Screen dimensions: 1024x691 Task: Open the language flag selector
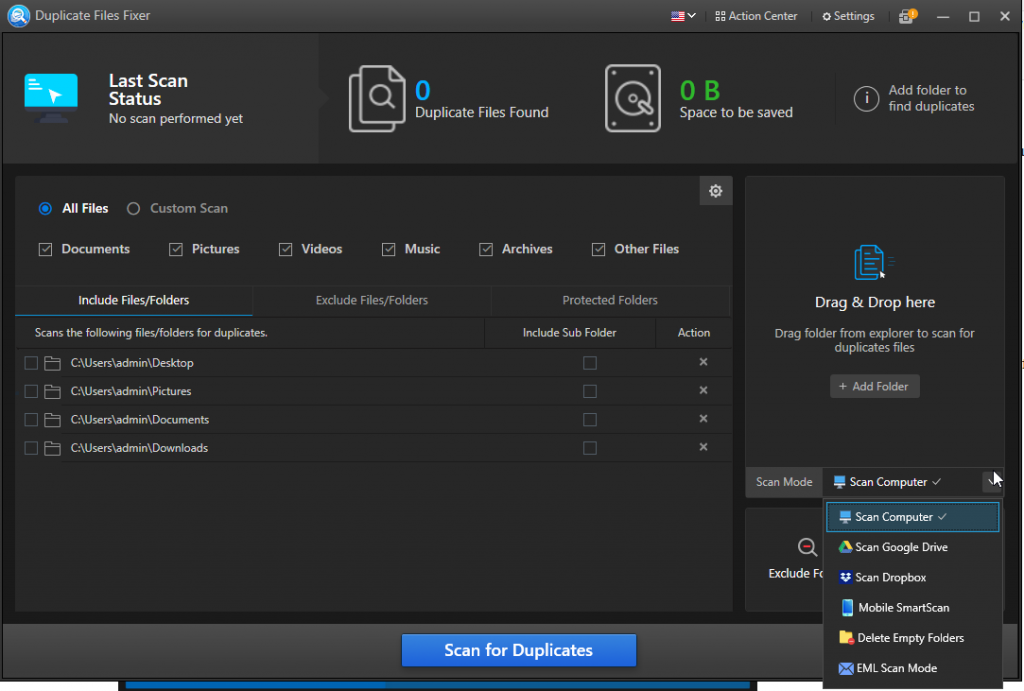click(683, 16)
